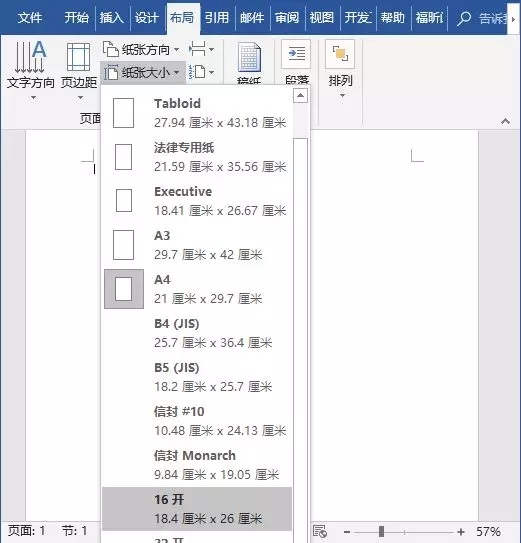Switch to the 插入 tab
Image resolution: width=521 pixels, height=543 pixels.
[112, 17]
